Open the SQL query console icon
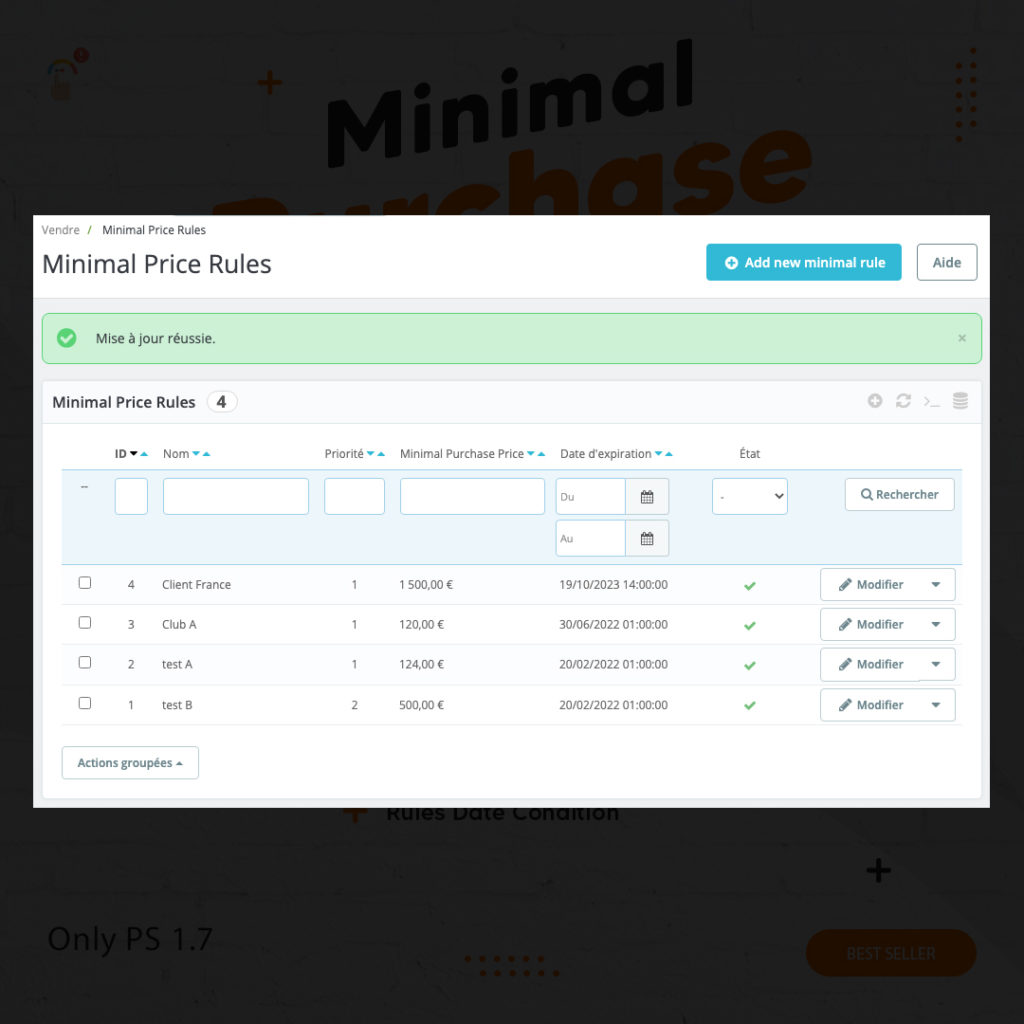The width and height of the screenshot is (1024, 1024). pyautogui.click(x=931, y=401)
